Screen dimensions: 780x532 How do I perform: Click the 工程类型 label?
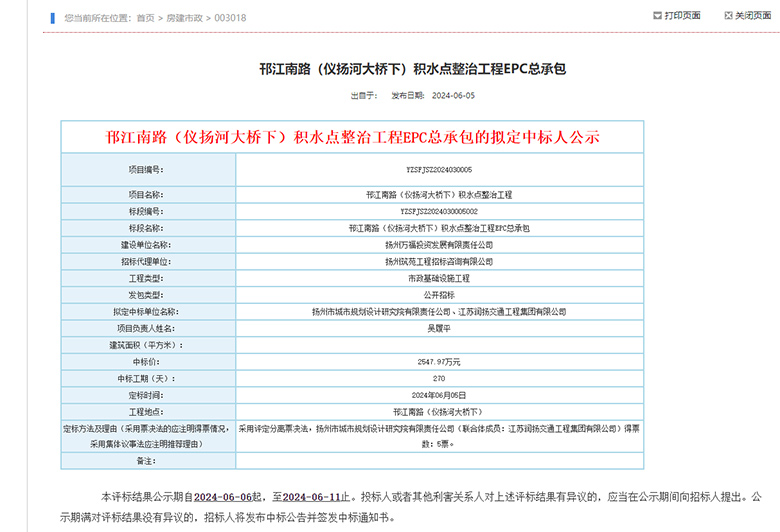pyautogui.click(x=146, y=278)
